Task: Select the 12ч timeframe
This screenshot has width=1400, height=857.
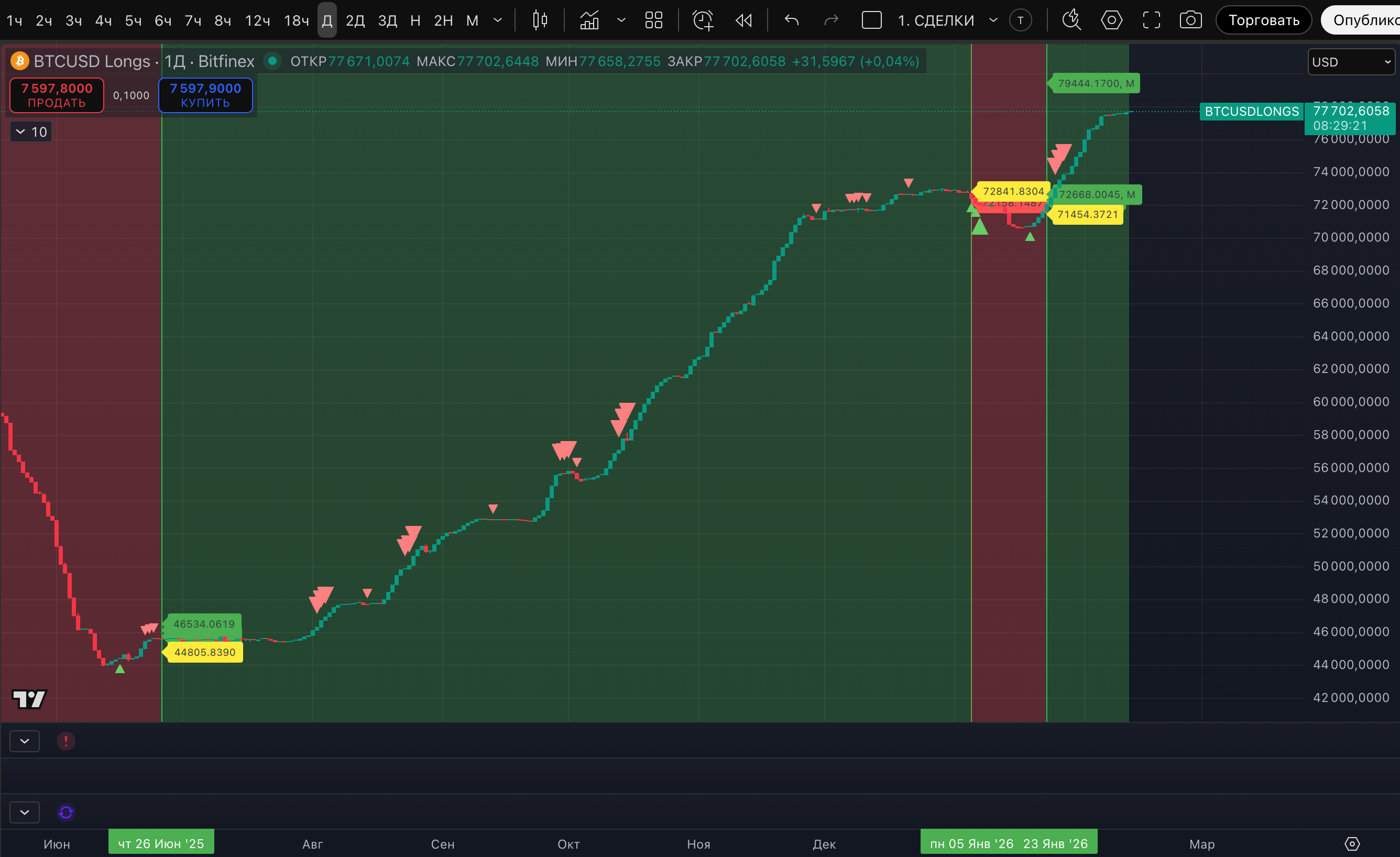Action: coord(257,20)
